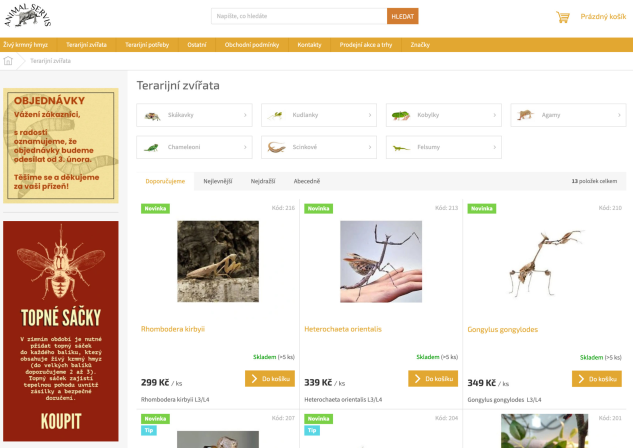Expand Chameleoni category arrow
The height and width of the screenshot is (448, 633).
245,147
